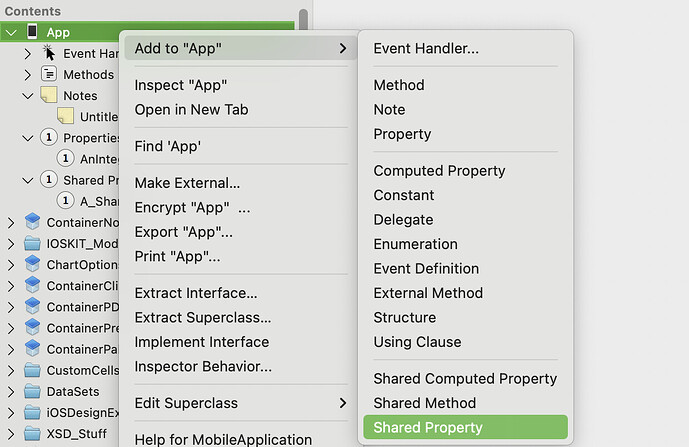Viewport: 689px width, 447px height.
Task: Click the DataSets folder icon
Action: [32, 391]
